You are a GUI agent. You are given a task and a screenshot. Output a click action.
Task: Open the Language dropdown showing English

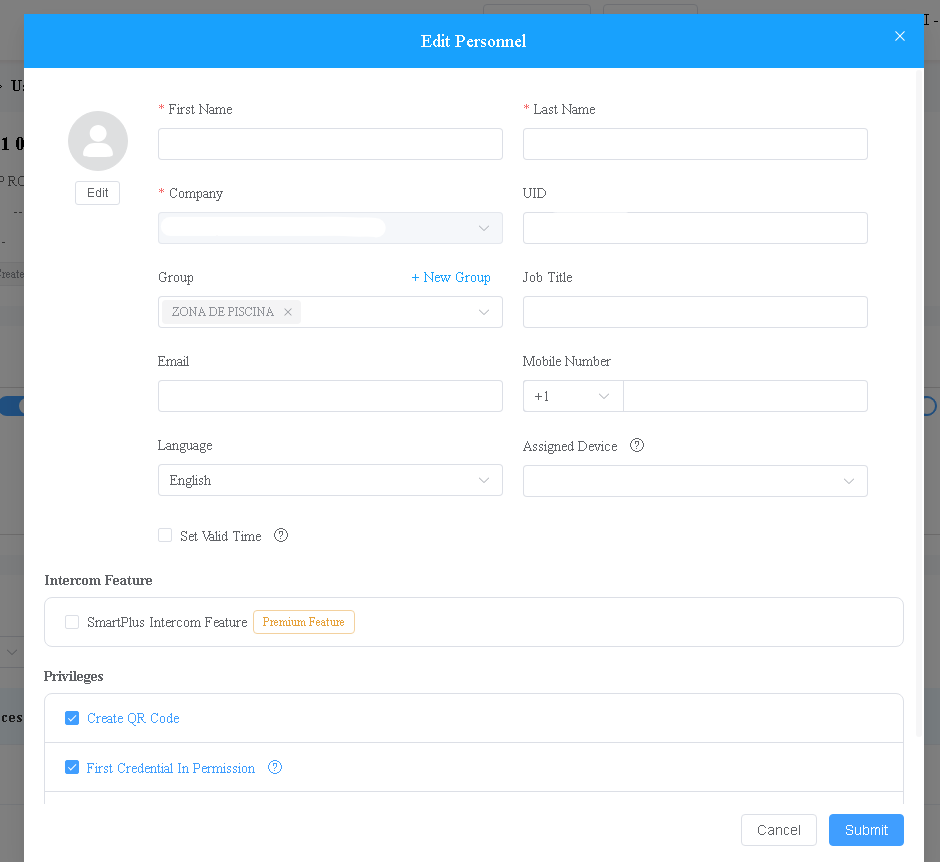pyautogui.click(x=330, y=480)
